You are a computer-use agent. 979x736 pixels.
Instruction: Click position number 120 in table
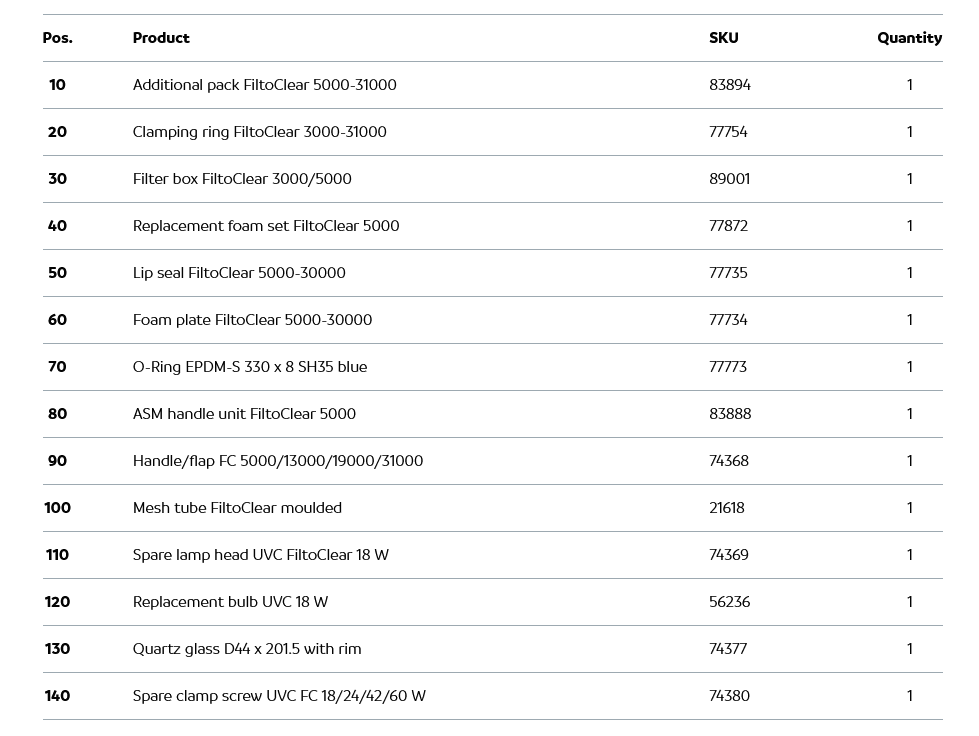(57, 602)
